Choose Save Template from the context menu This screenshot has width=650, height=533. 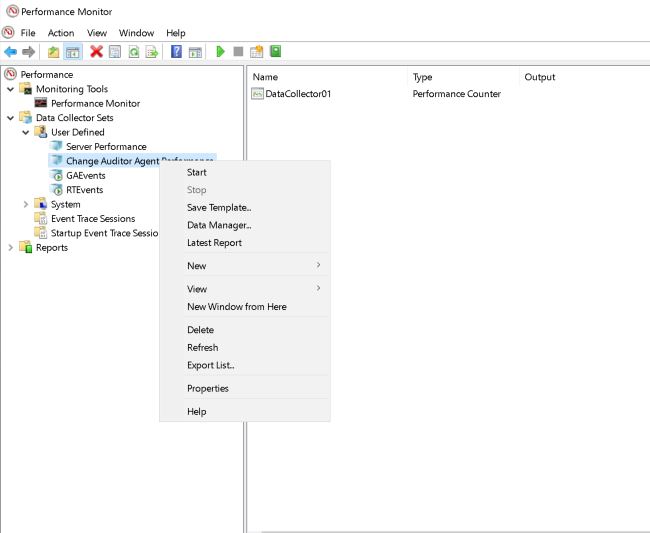[x=245, y=208]
